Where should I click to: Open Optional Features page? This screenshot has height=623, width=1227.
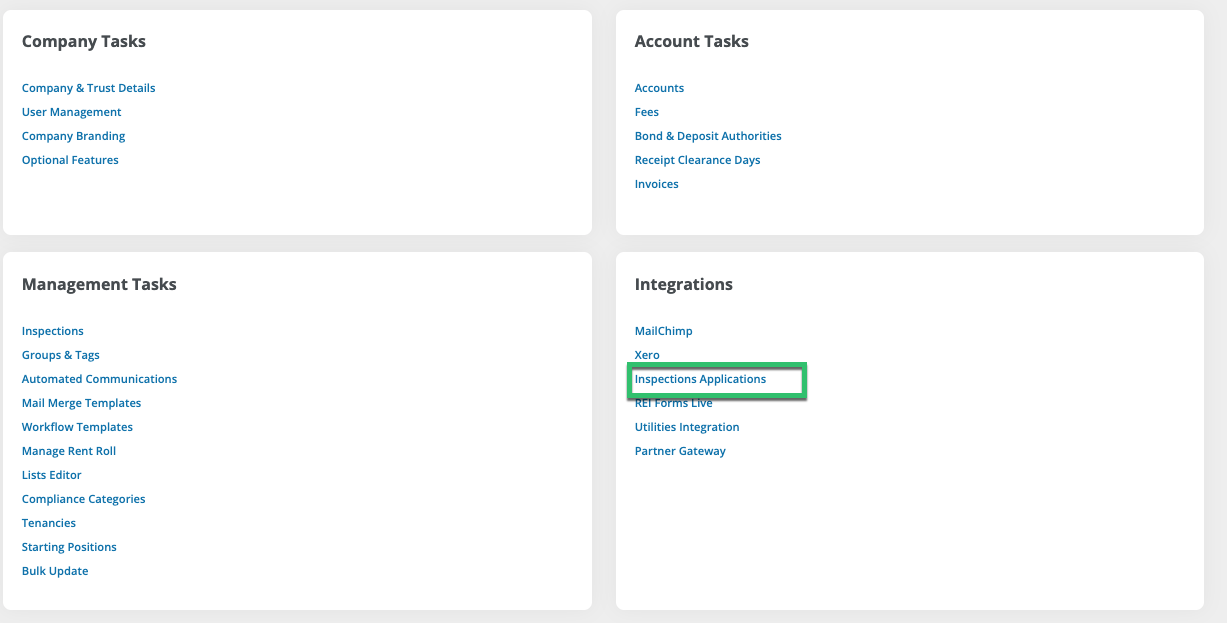pyautogui.click(x=70, y=160)
